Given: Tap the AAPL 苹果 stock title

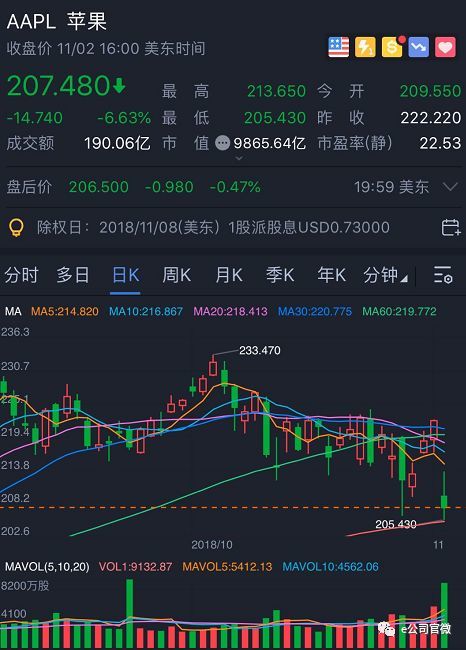Looking at the screenshot, I should pos(57,21).
